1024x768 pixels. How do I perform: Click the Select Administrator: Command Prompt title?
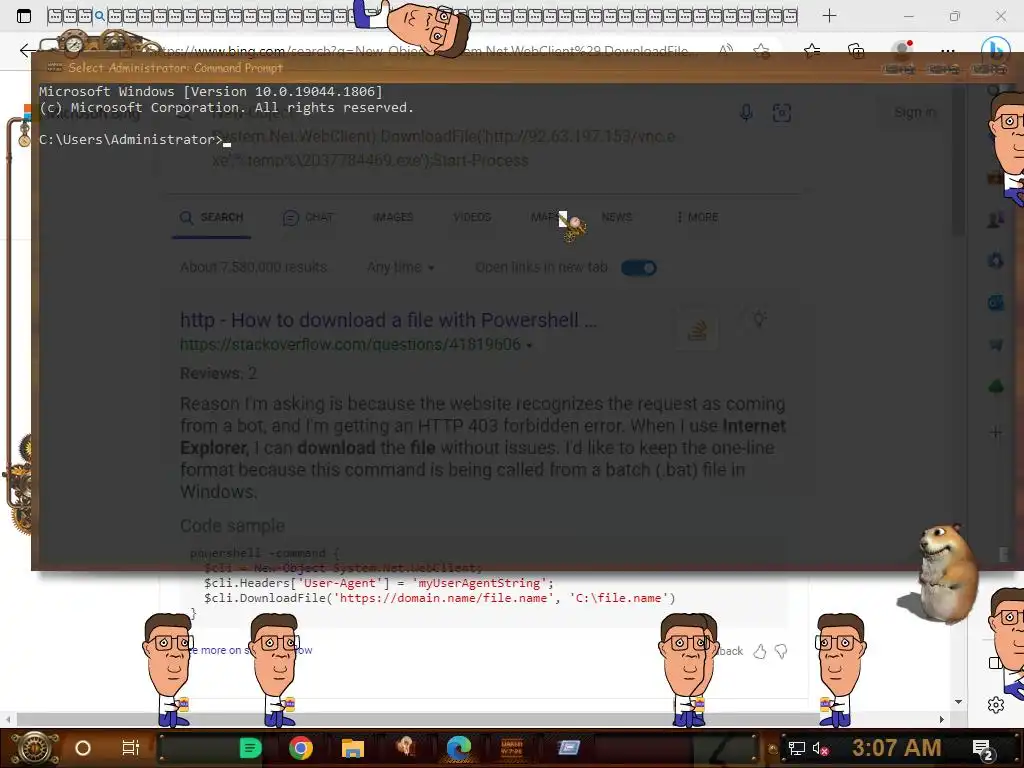pos(176,67)
